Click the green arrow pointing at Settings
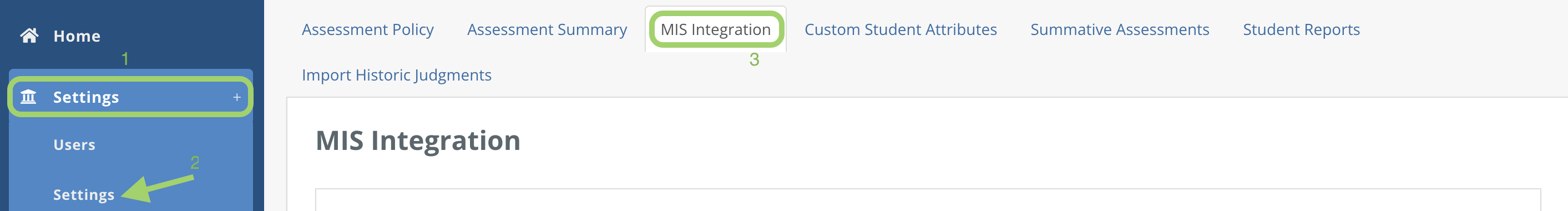Image resolution: width=1568 pixels, height=211 pixels. pyautogui.click(x=157, y=188)
